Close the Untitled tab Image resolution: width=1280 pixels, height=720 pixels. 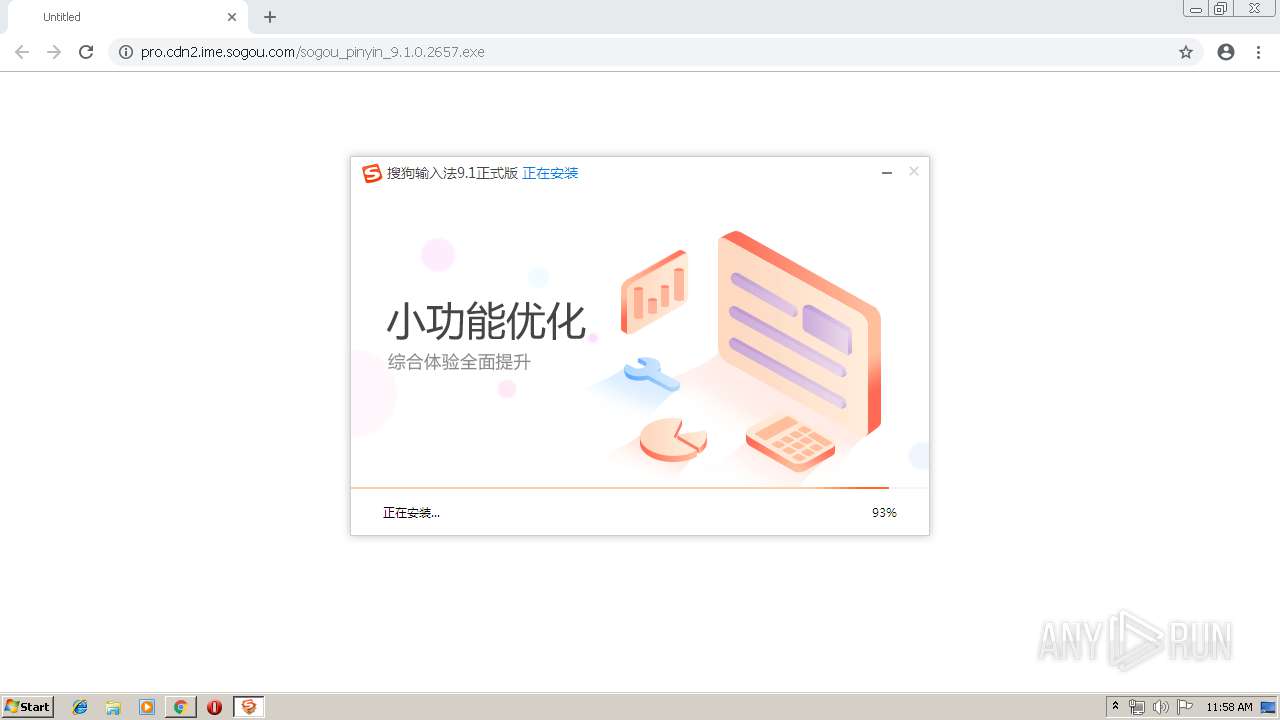tap(232, 17)
